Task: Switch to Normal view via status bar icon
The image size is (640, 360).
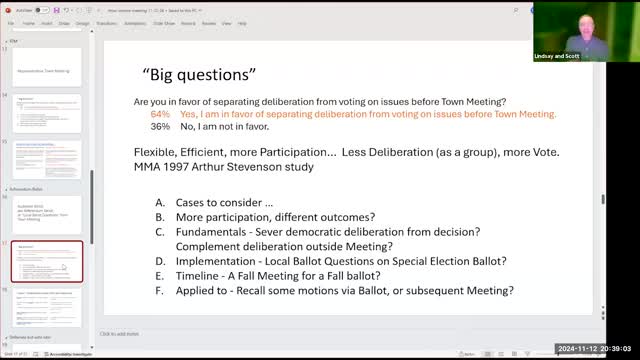Action: point(488,354)
